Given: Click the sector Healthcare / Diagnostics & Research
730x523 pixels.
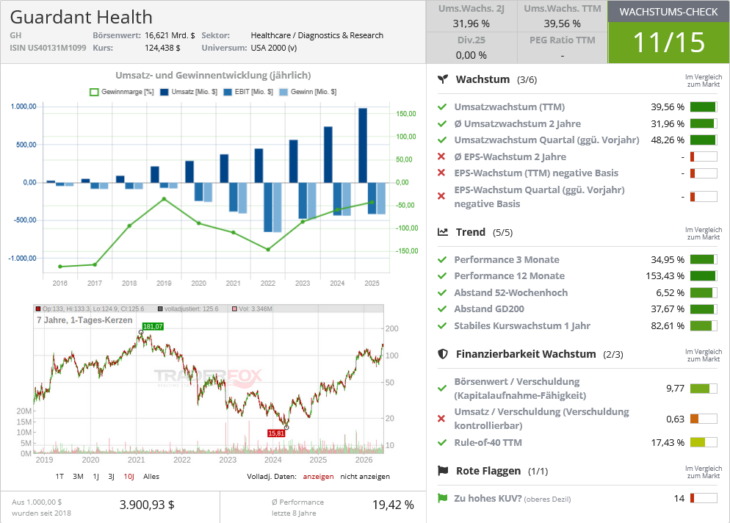Looking at the screenshot, I should click(x=317, y=35).
